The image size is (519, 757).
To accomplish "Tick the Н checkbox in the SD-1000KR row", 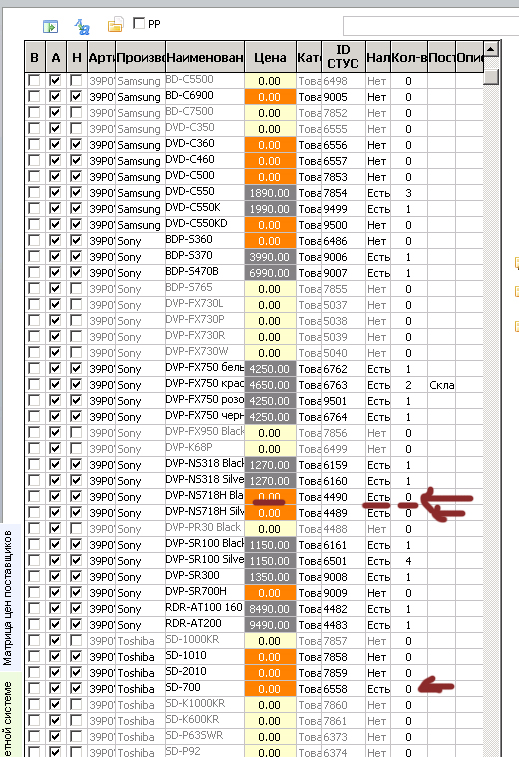I will (x=76, y=641).
